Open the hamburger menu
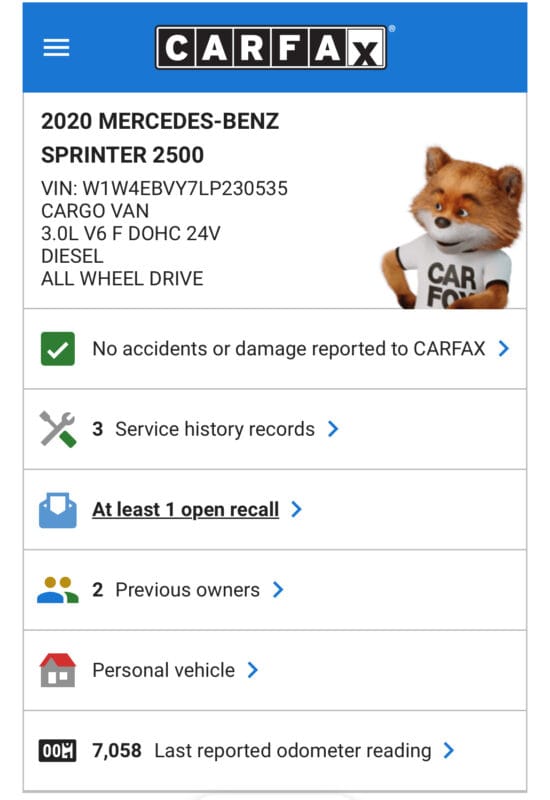 tap(56, 47)
